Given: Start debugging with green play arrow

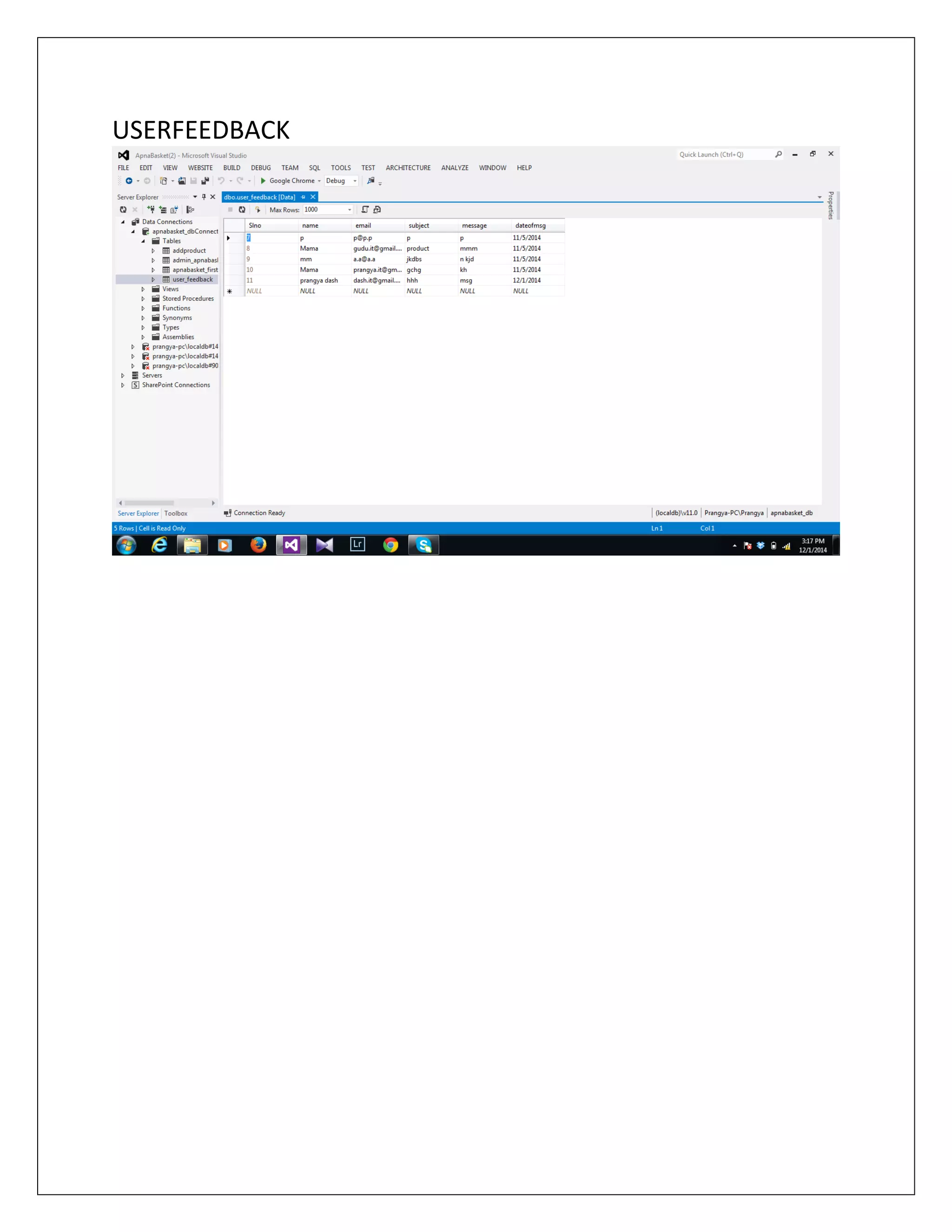Looking at the screenshot, I should [263, 181].
